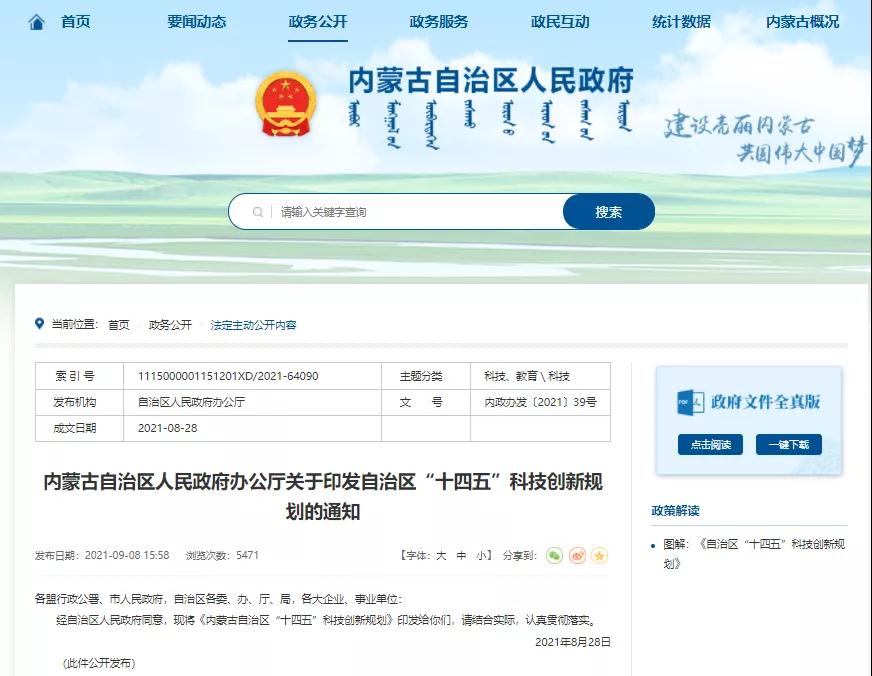Go to 要闻动态 section

pos(196,22)
